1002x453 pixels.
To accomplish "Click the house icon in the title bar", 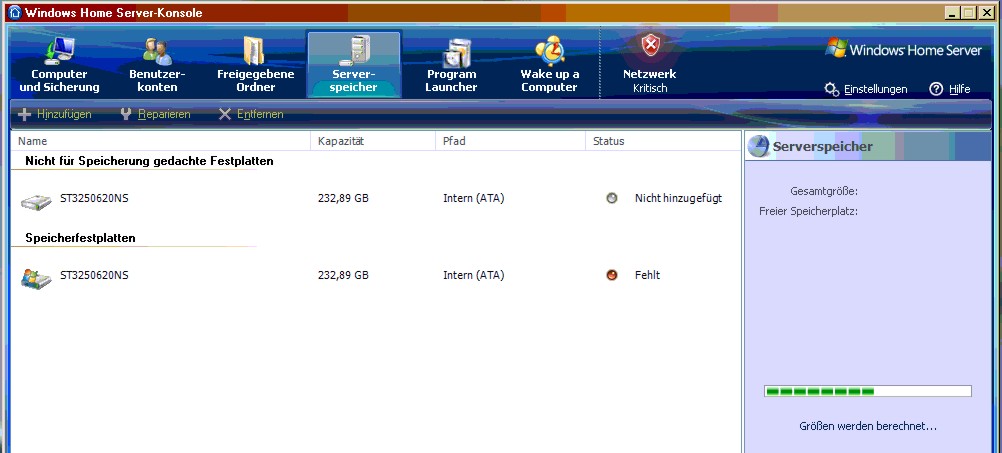I will click(x=14, y=12).
